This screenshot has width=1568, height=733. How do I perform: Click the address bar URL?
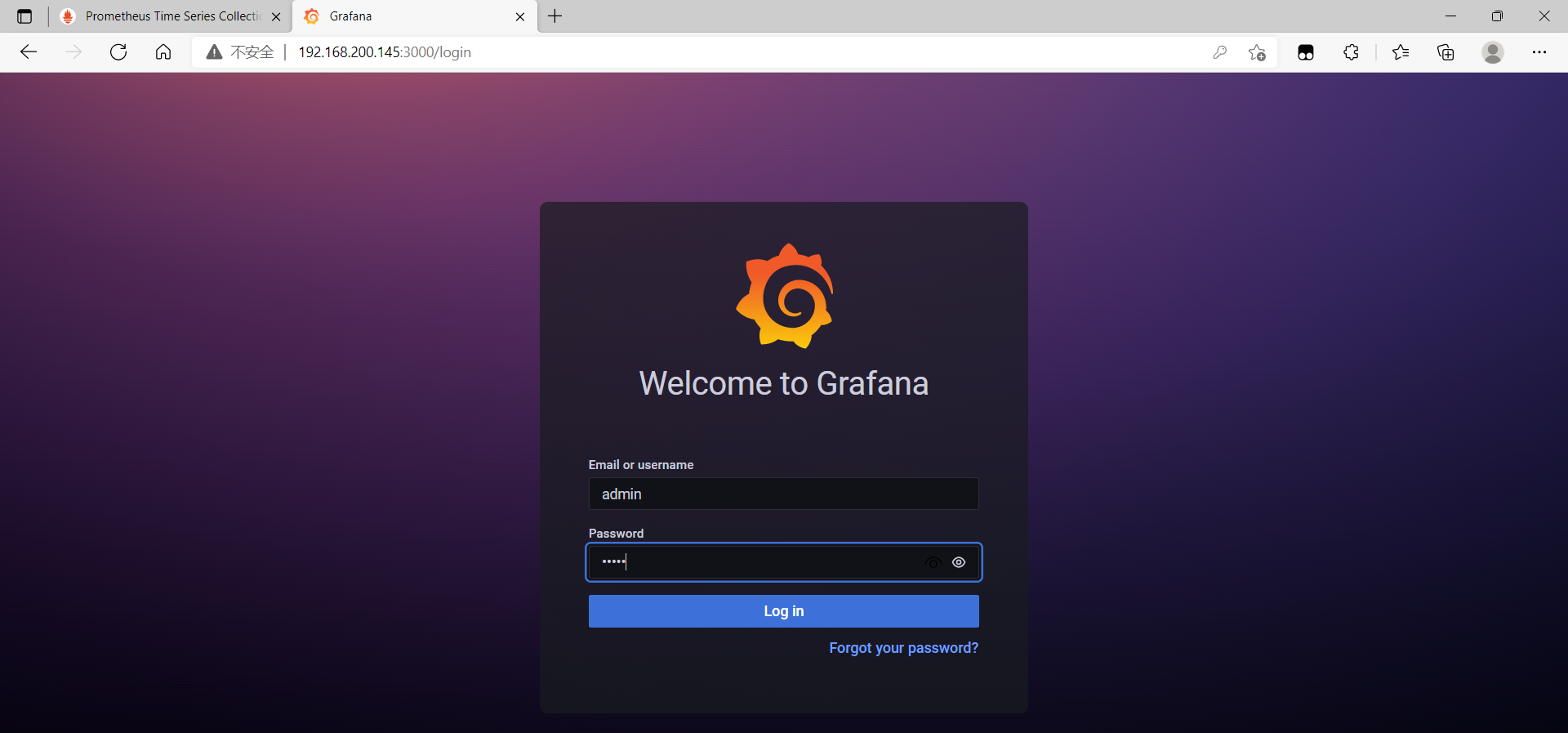385,52
